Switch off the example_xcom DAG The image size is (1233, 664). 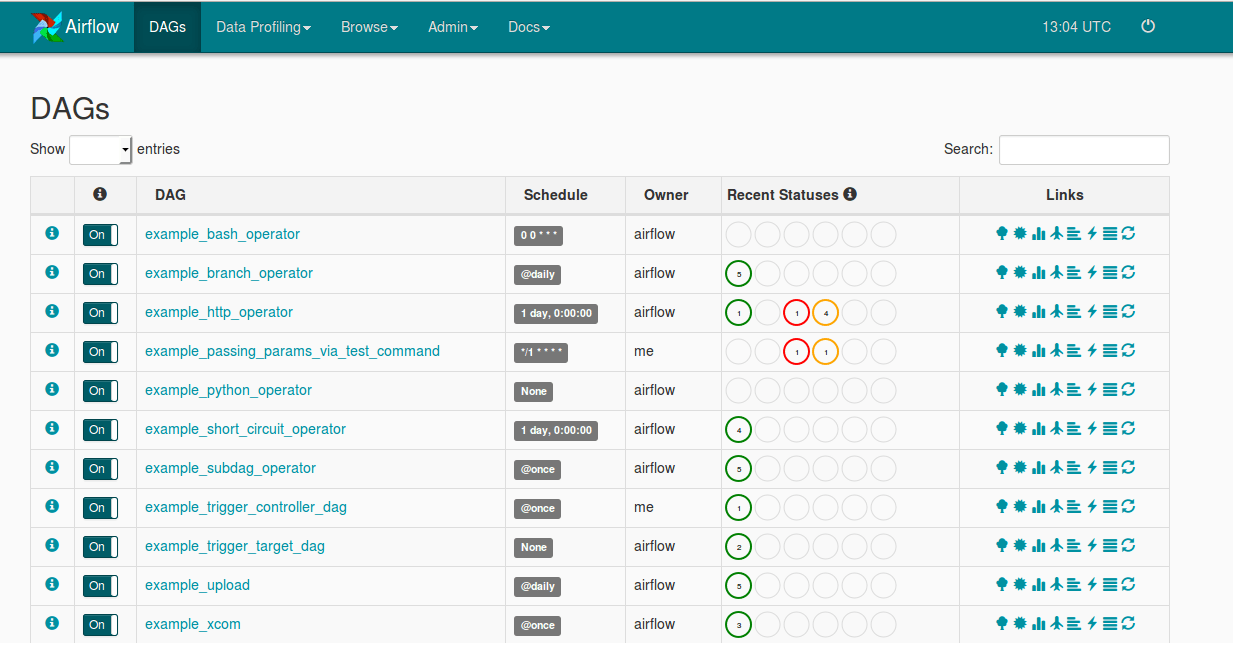point(100,624)
